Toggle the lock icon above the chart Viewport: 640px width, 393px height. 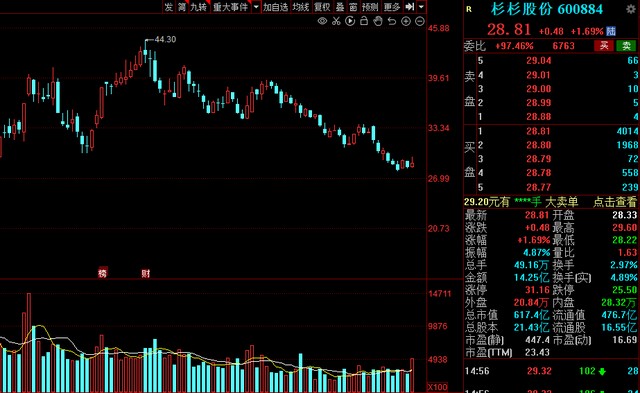[x=364, y=21]
